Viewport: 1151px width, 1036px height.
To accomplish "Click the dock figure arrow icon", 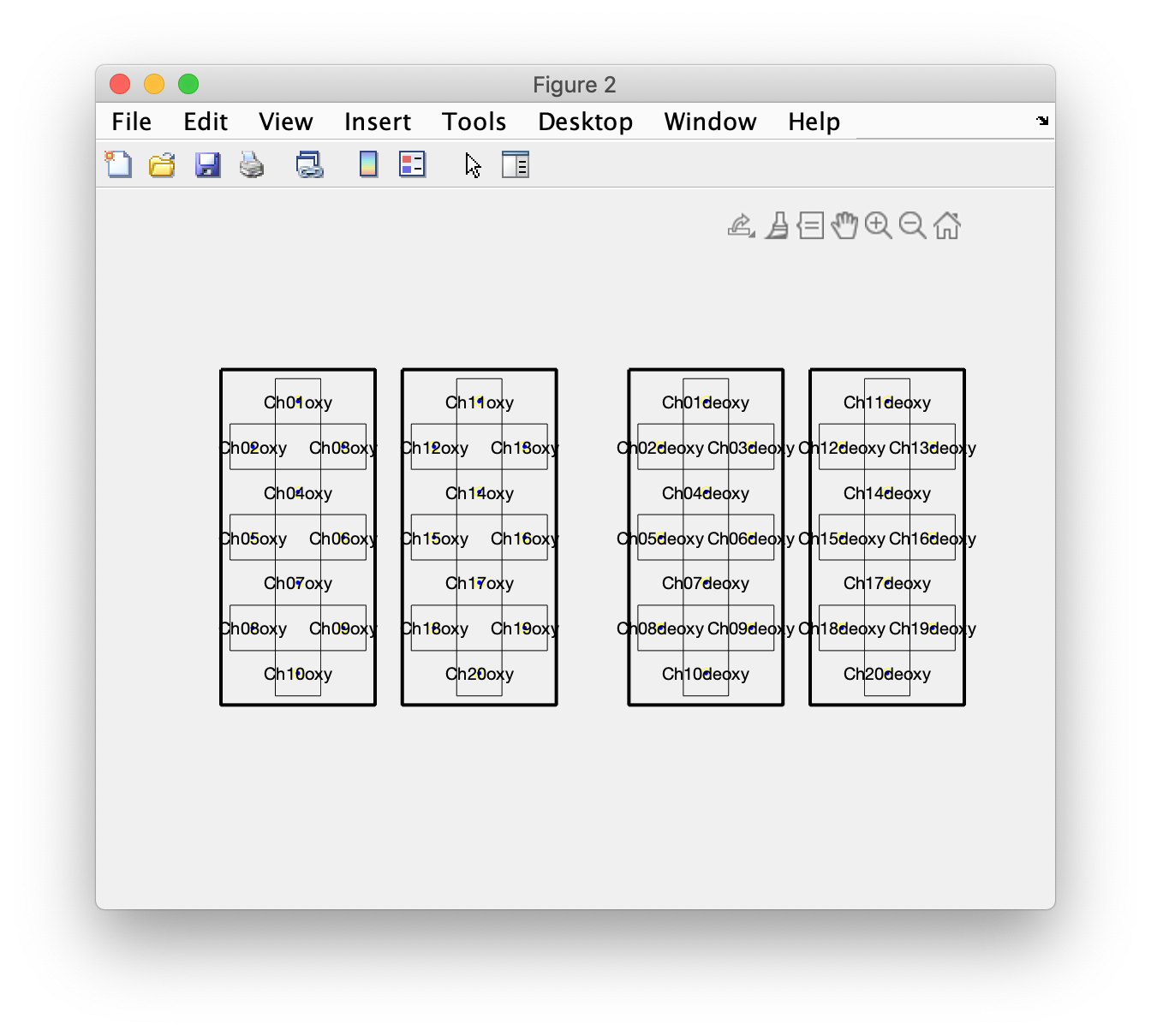I will point(1042,121).
